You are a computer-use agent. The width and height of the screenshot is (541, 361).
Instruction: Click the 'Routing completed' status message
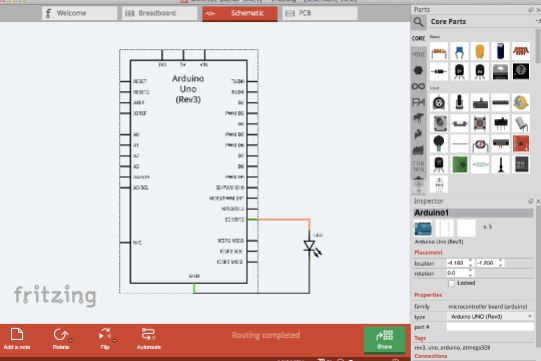(266, 335)
